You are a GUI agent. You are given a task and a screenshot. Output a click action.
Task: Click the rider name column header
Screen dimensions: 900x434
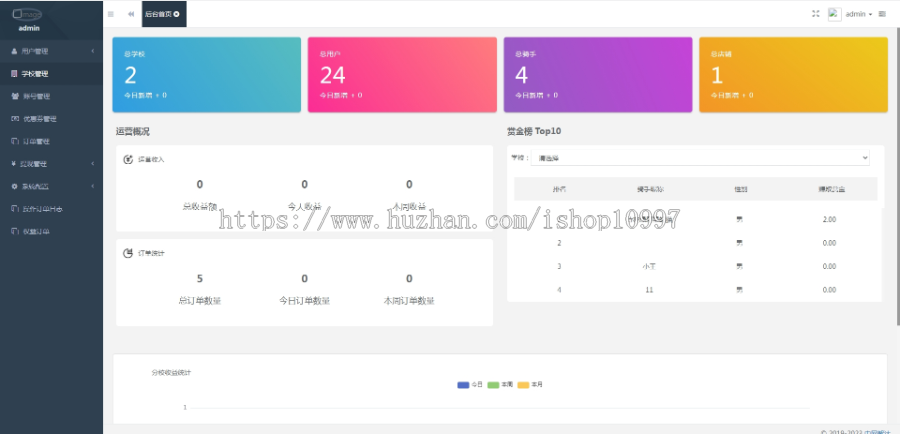650,189
